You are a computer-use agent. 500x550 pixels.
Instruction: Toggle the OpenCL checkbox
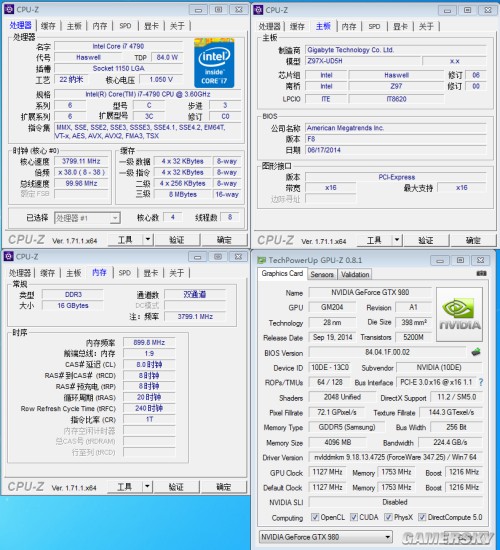(x=315, y=517)
